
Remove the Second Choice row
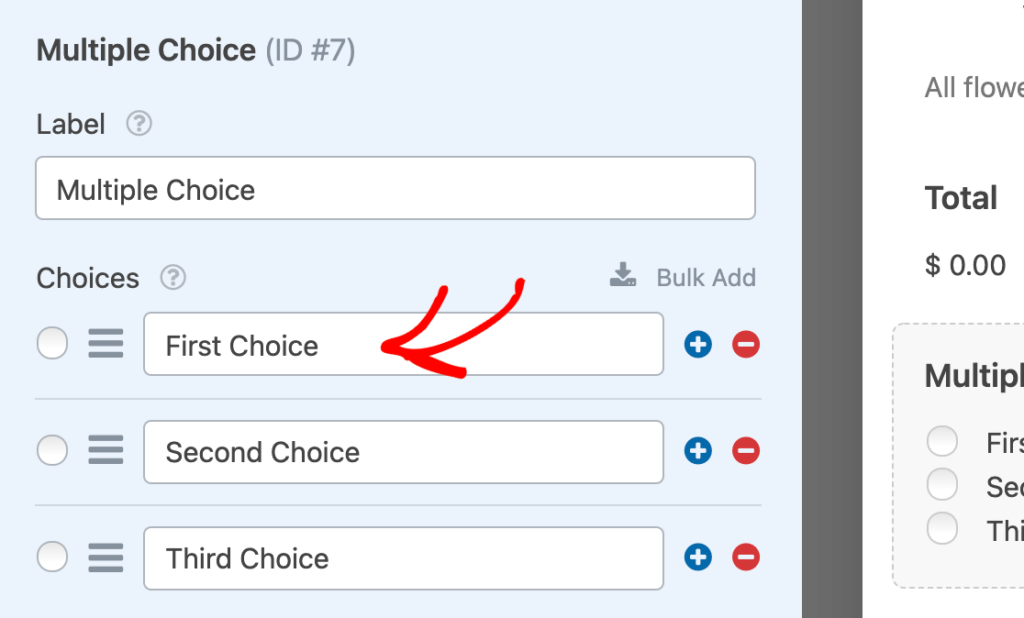[x=744, y=450]
